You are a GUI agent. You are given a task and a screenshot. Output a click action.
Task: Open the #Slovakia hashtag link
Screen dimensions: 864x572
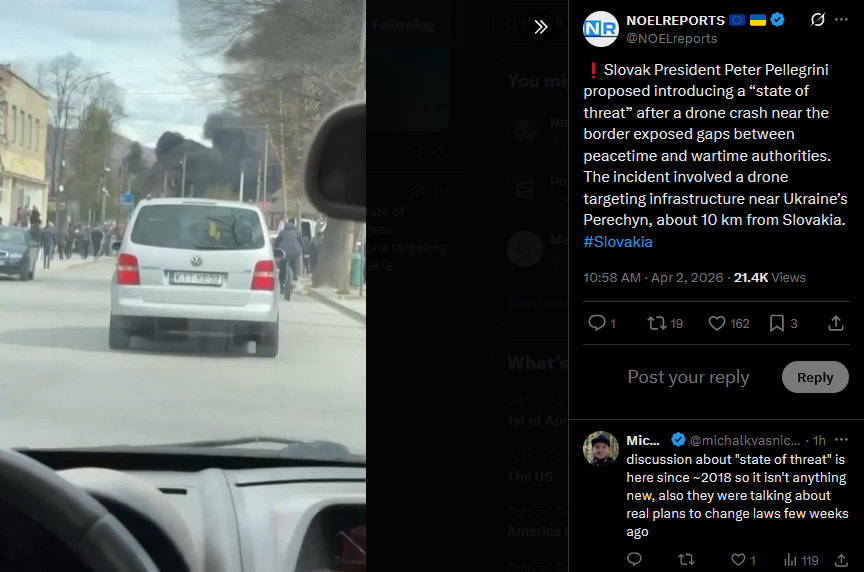[x=618, y=242]
